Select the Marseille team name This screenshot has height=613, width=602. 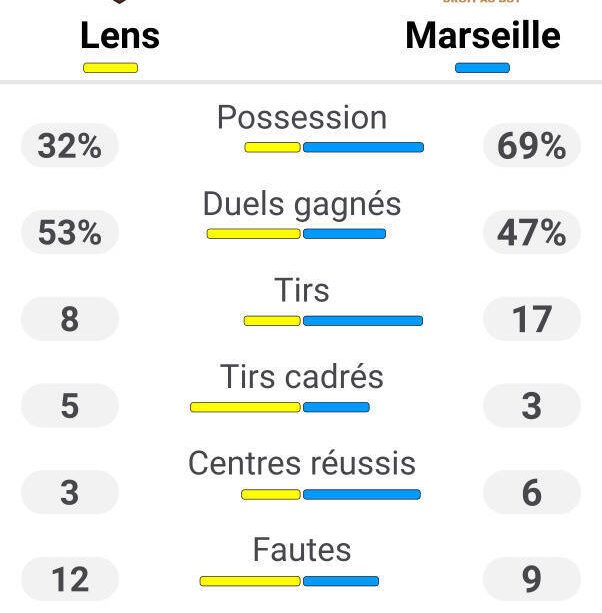click(x=482, y=36)
